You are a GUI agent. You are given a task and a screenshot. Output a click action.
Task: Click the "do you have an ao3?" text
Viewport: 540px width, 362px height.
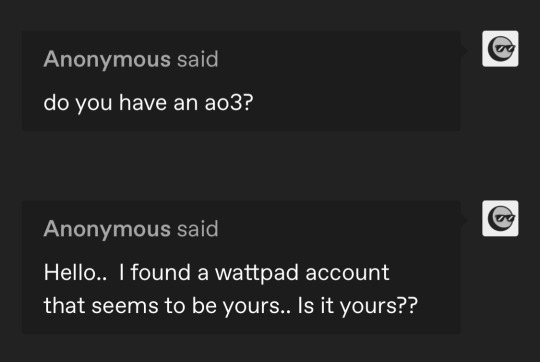pyautogui.click(x=148, y=103)
